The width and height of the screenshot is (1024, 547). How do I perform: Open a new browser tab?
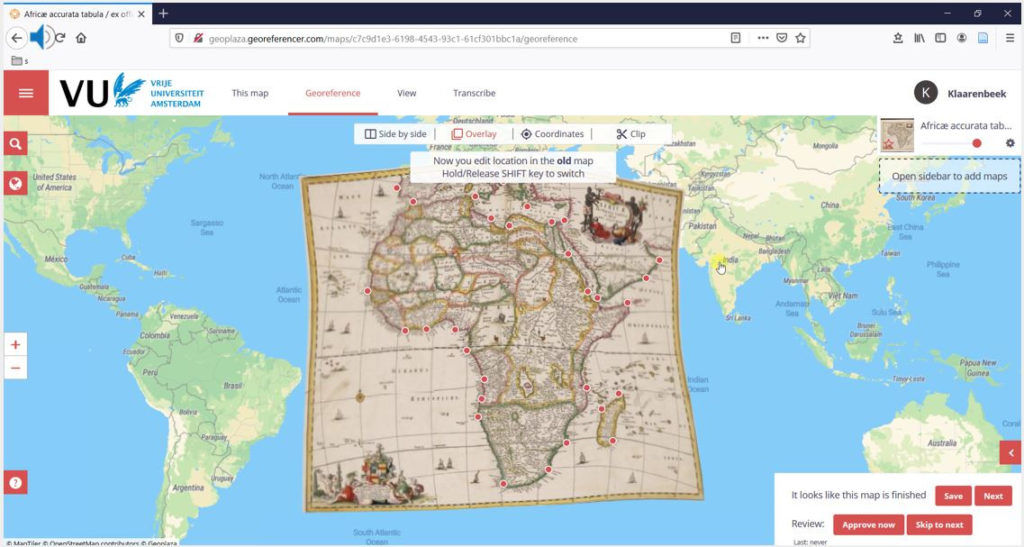pyautogui.click(x=163, y=13)
